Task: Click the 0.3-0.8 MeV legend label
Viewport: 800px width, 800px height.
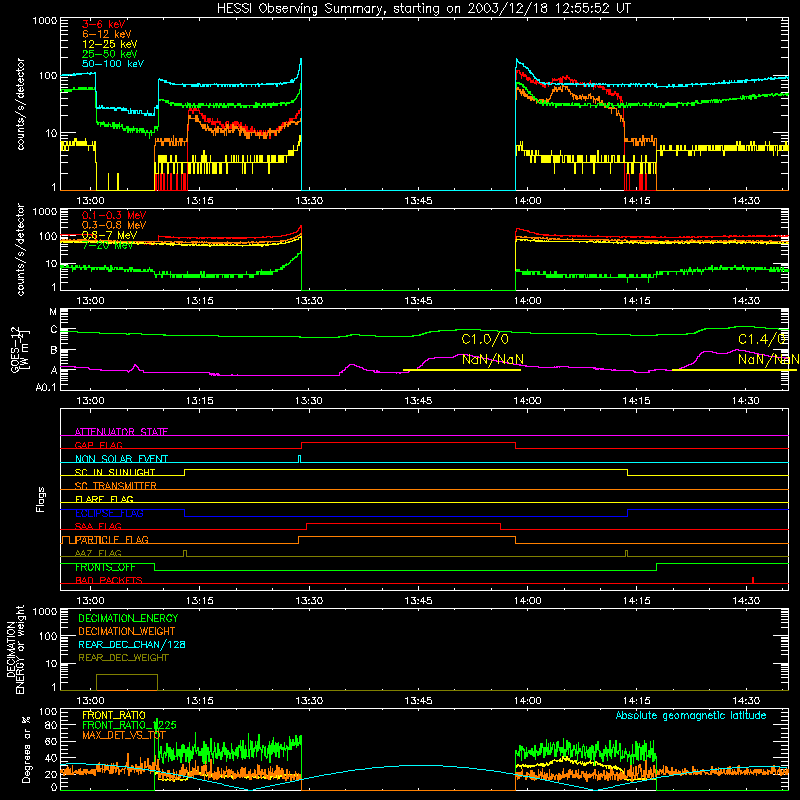Action: pyautogui.click(x=114, y=225)
